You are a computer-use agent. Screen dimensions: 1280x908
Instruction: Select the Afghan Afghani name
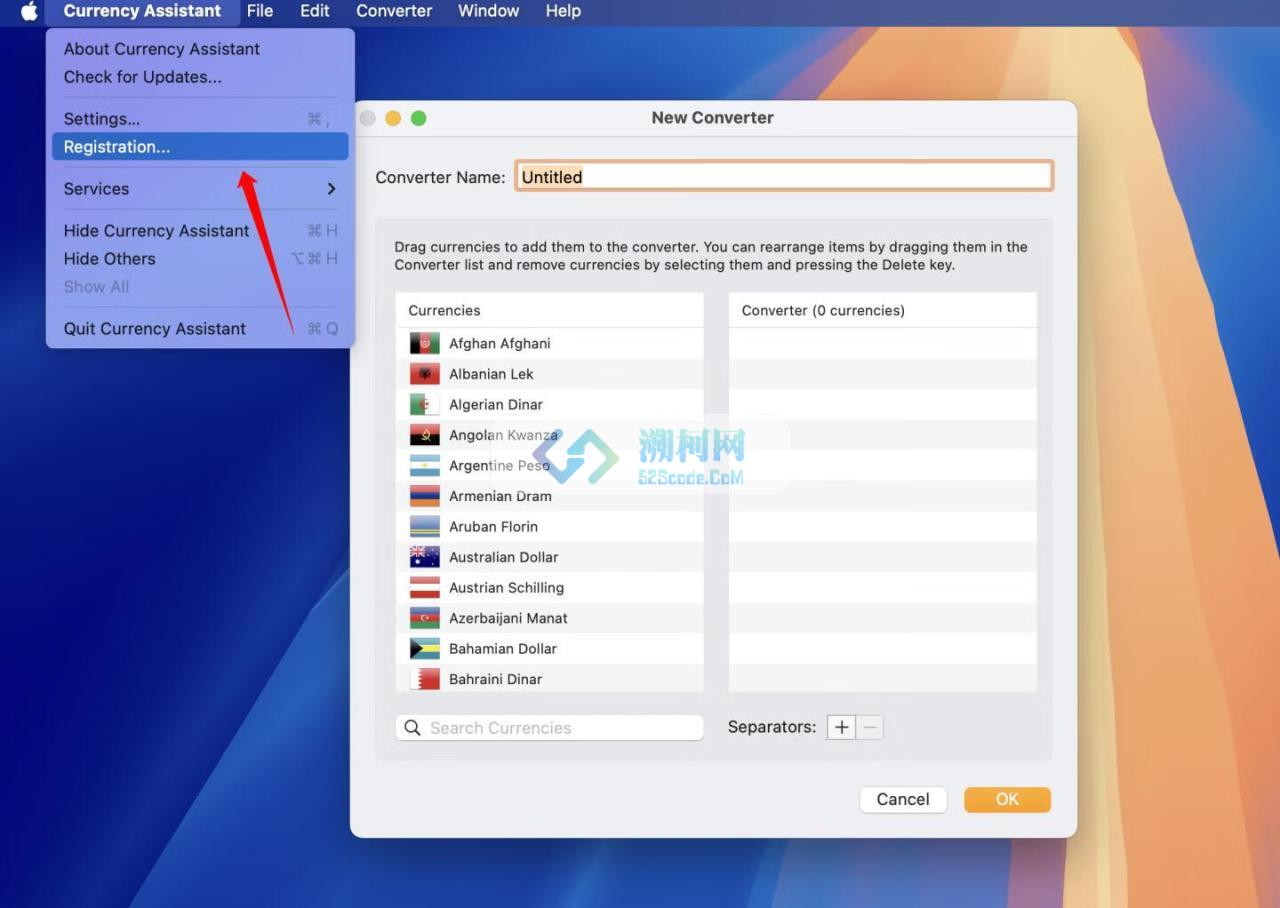(500, 343)
